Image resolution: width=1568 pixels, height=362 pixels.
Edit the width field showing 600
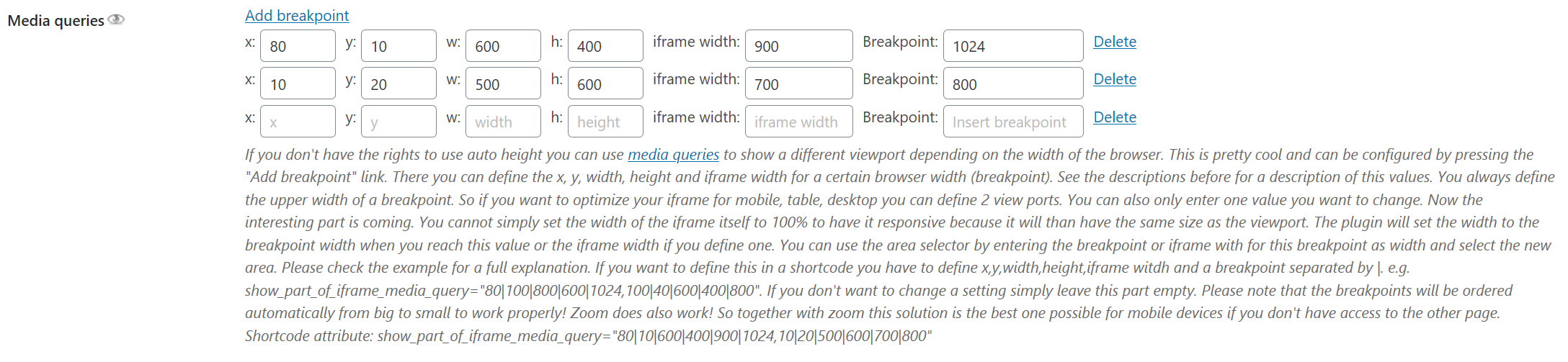[x=503, y=45]
